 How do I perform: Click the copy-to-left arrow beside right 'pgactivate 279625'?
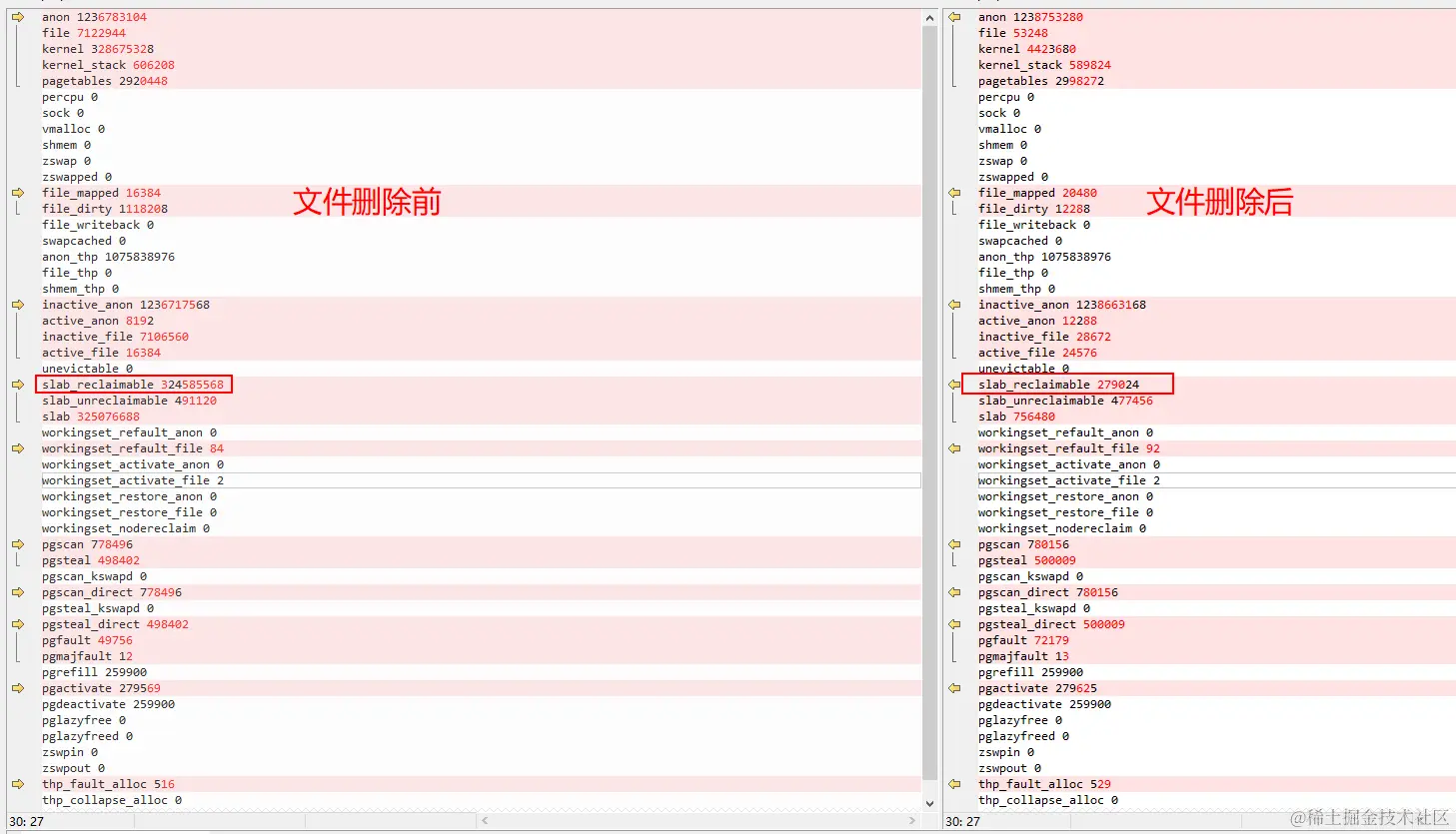pyautogui.click(x=954, y=688)
